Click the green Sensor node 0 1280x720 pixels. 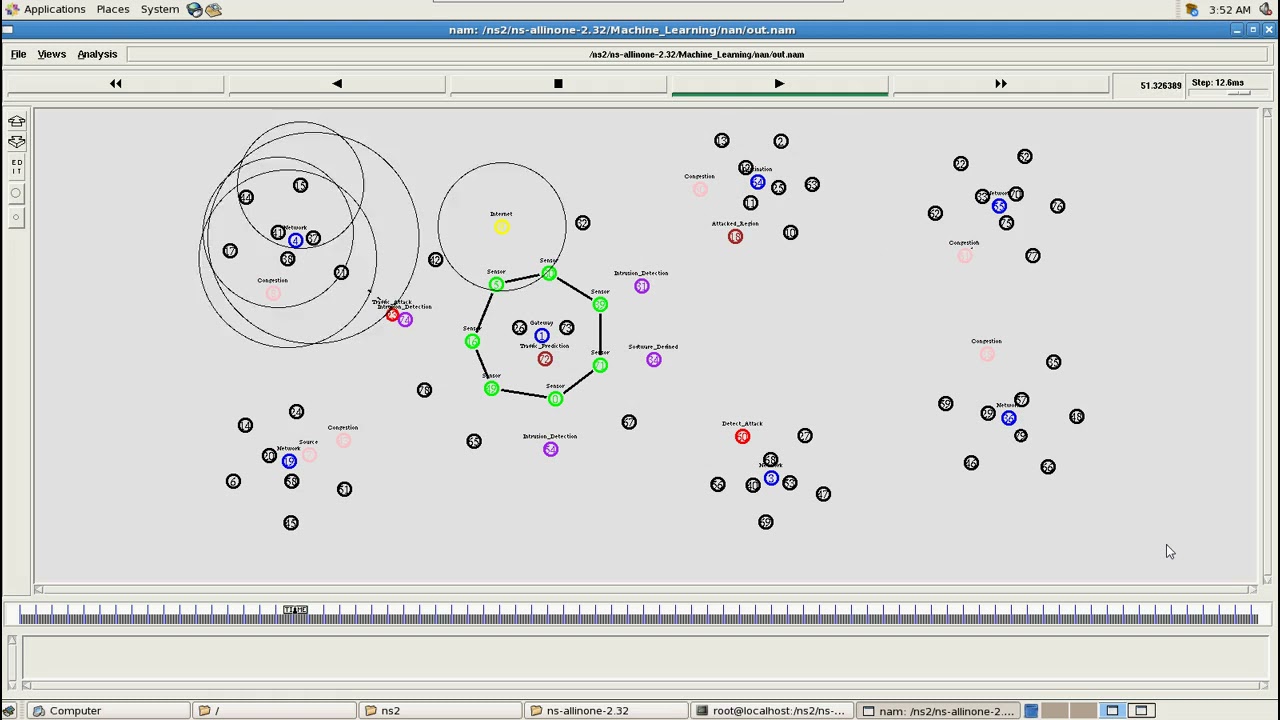coord(555,399)
